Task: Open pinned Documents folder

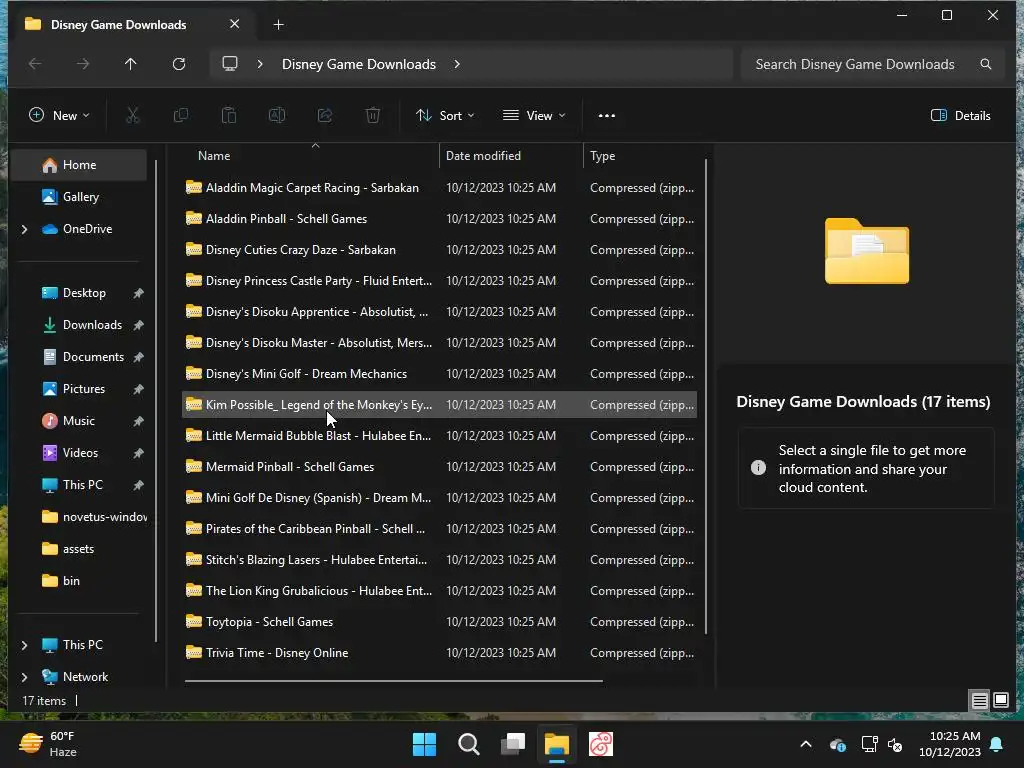Action: [79, 357]
